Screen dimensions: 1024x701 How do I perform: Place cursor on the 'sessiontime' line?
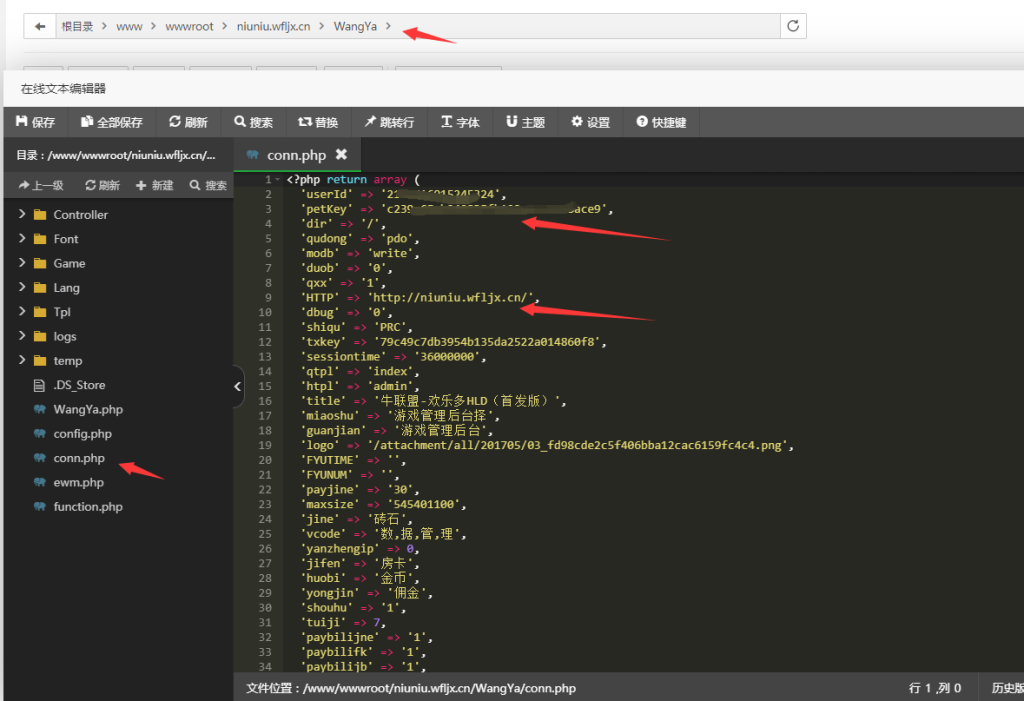[393, 357]
